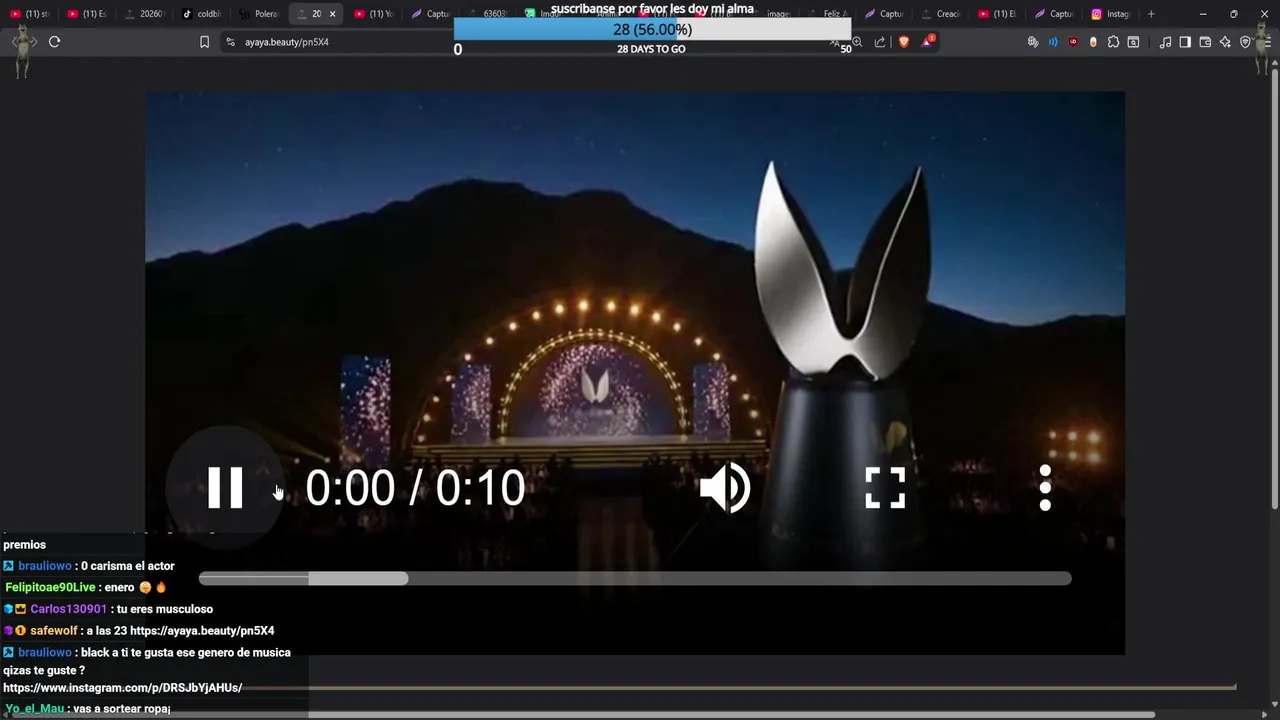Open the instagram.com/p/DRSJbYjAHUs link in chat
The image size is (1280, 720).
(x=122, y=688)
